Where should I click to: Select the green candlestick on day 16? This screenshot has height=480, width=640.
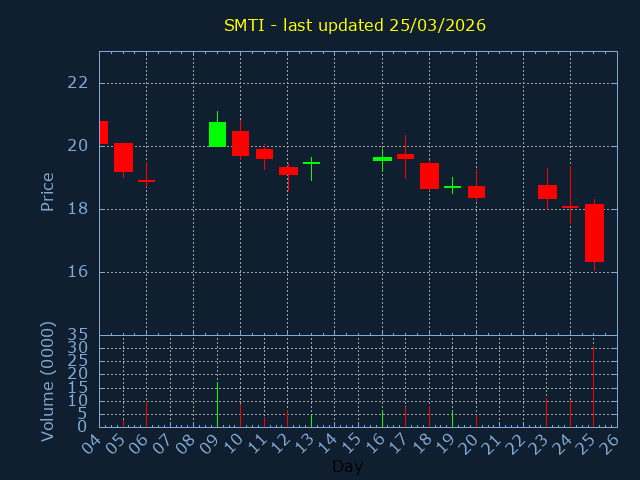pos(382,158)
